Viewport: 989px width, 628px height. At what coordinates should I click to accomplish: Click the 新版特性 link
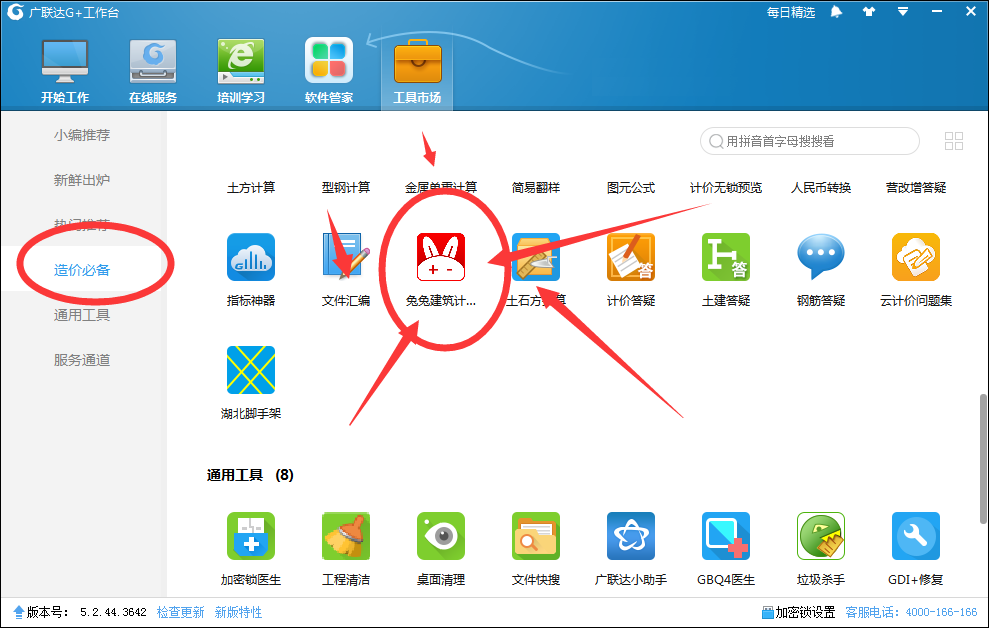[238, 612]
